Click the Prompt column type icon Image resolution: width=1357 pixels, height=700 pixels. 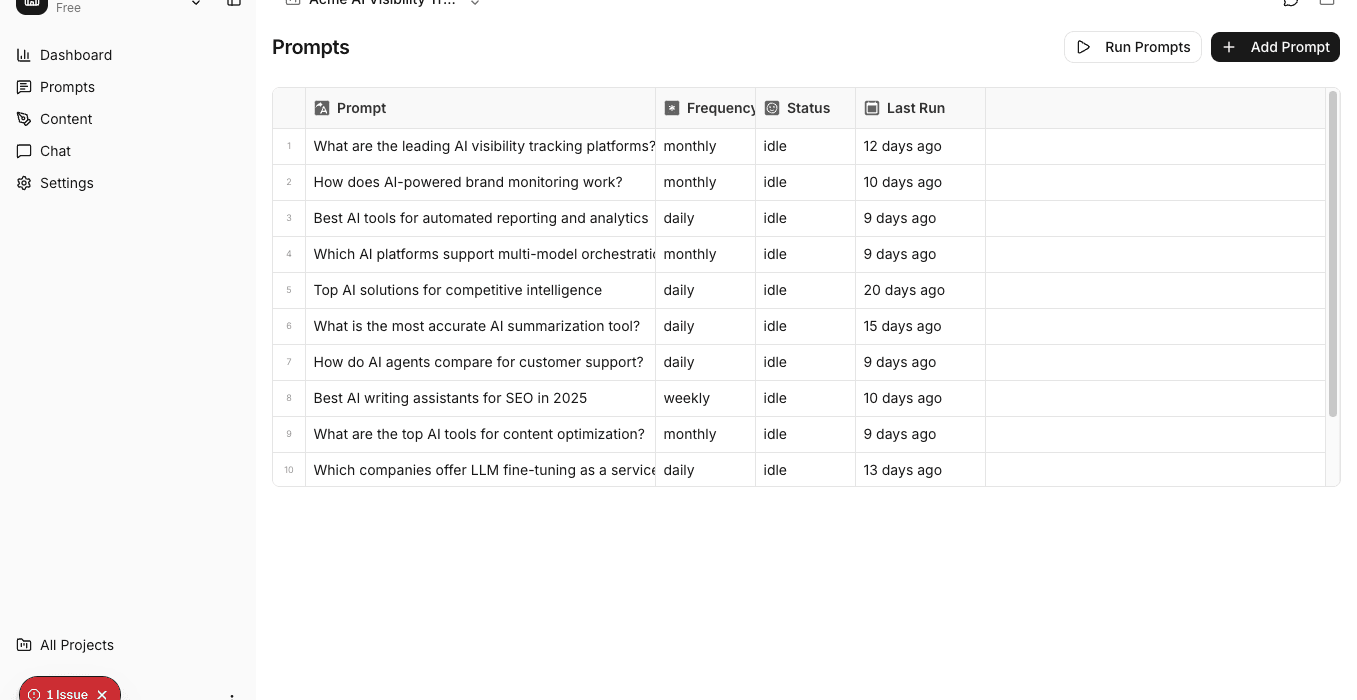[322, 108]
